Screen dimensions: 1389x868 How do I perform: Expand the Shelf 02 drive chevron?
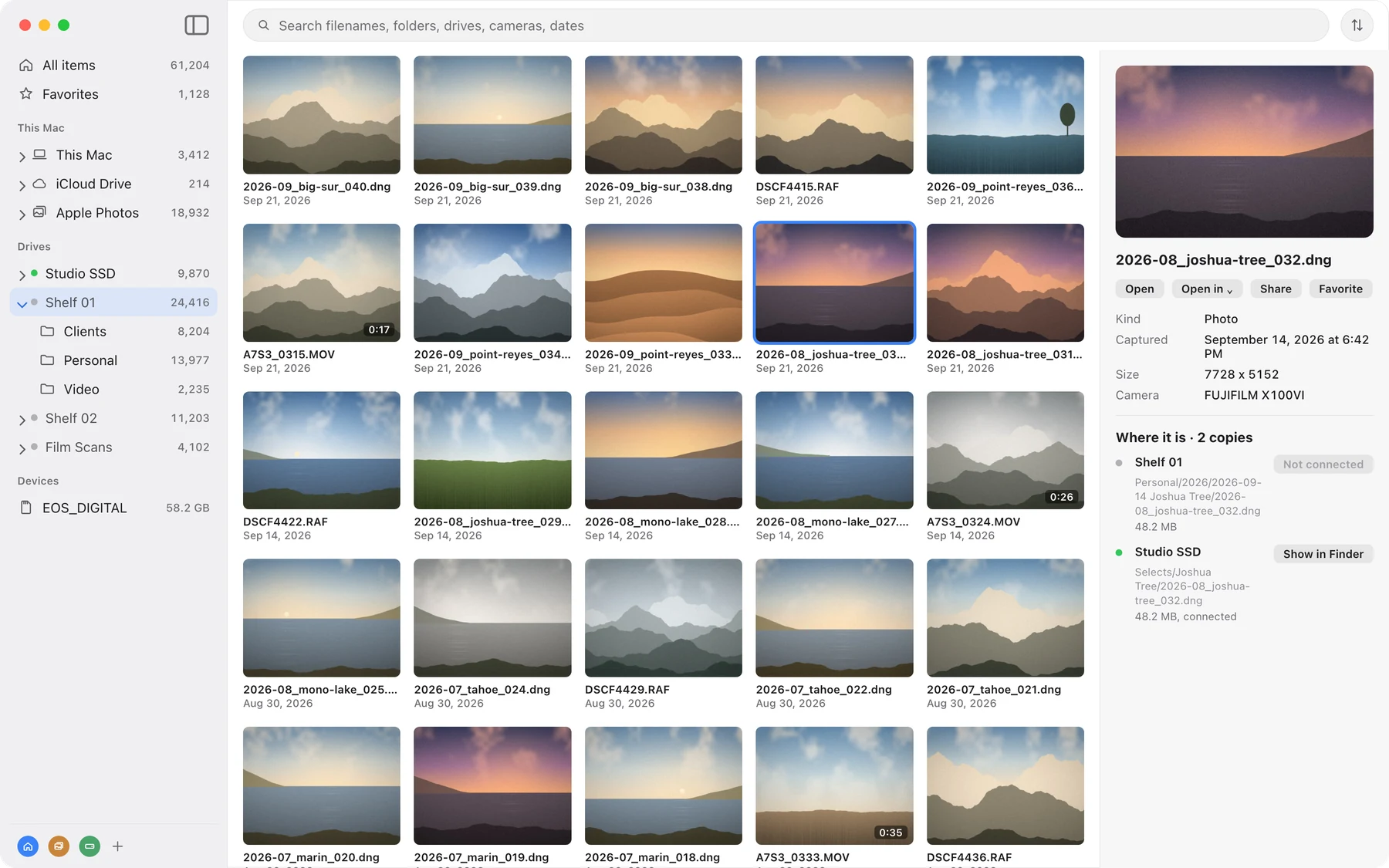[x=22, y=420]
